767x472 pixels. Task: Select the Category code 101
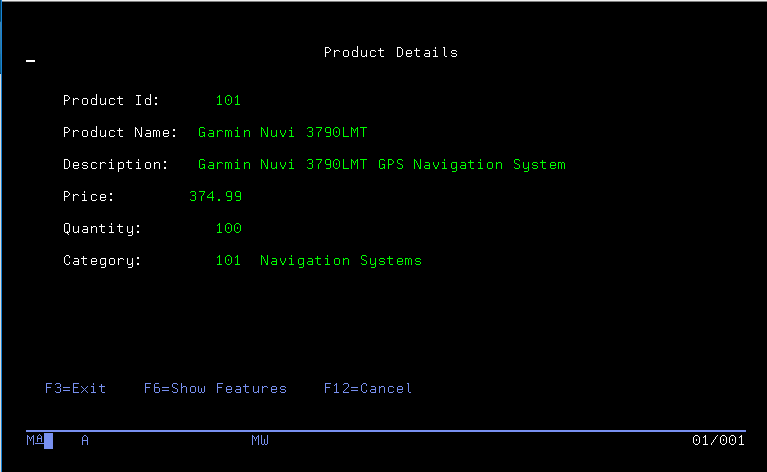pos(228,260)
